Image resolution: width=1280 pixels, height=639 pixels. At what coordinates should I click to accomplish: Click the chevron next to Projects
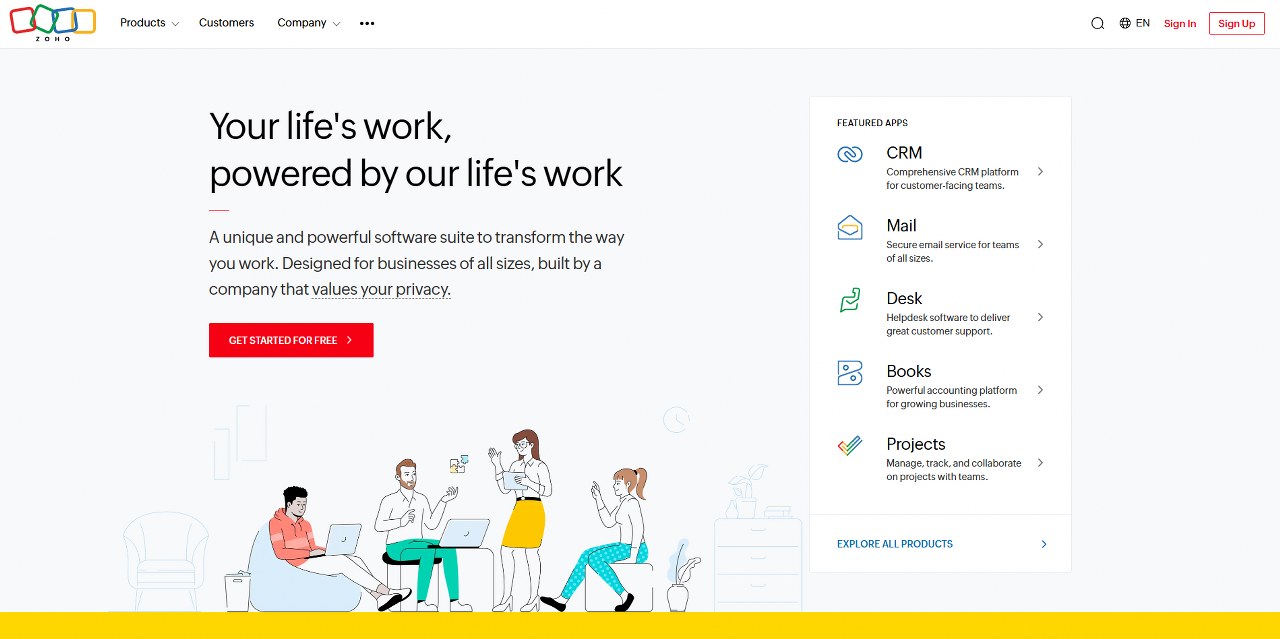[1040, 463]
